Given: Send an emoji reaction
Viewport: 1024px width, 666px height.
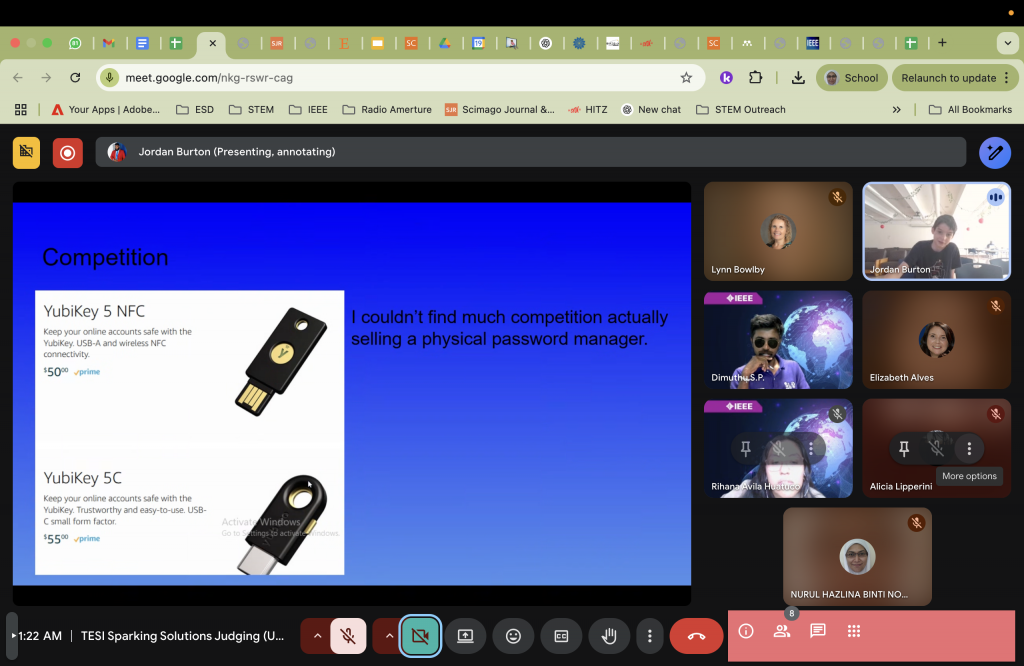Looking at the screenshot, I should [513, 636].
